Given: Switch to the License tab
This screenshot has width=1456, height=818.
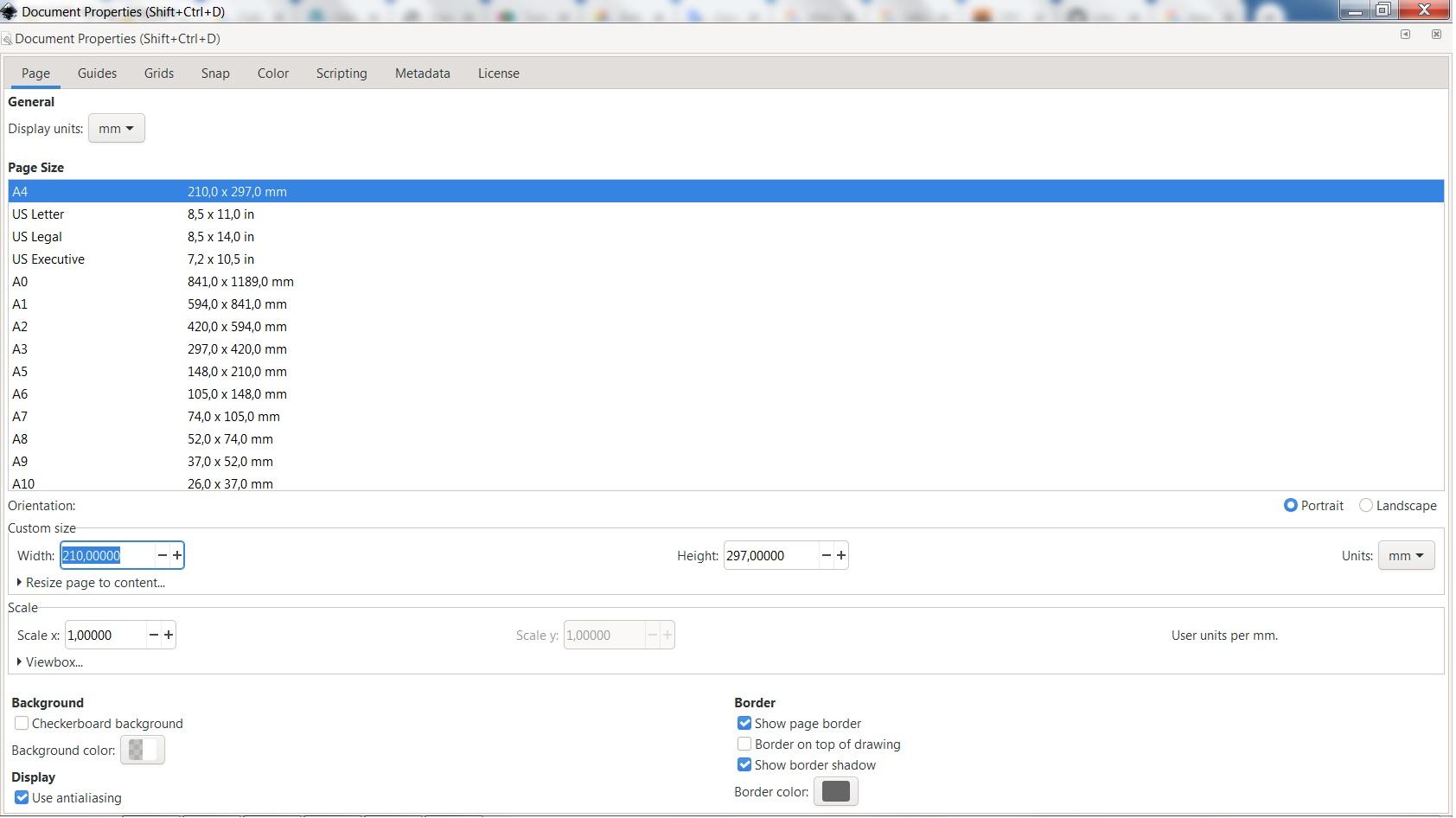Looking at the screenshot, I should click(499, 73).
